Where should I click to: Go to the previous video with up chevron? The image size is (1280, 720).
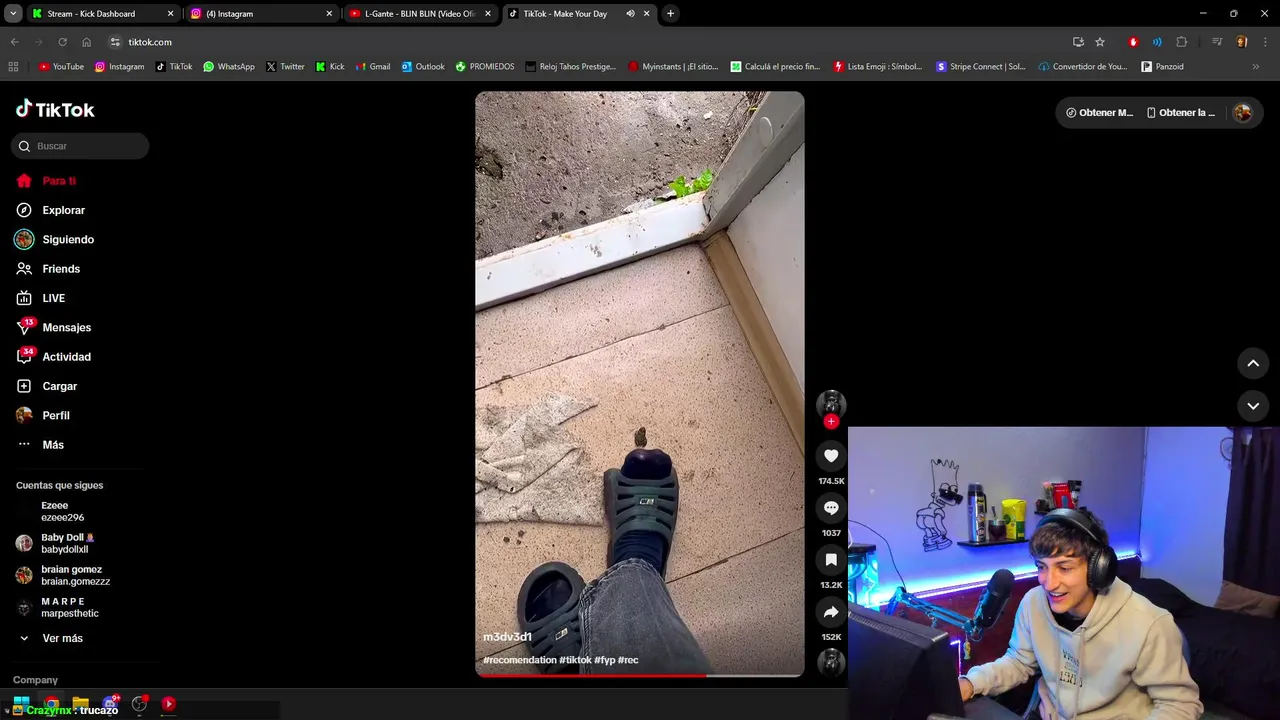click(1253, 363)
